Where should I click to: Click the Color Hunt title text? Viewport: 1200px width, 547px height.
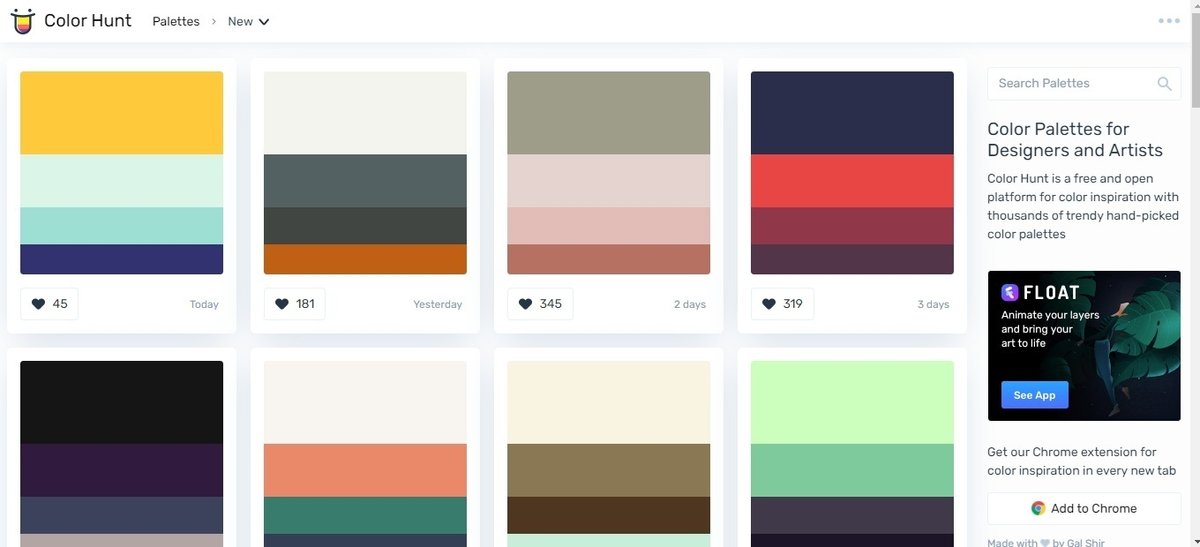[x=88, y=20]
